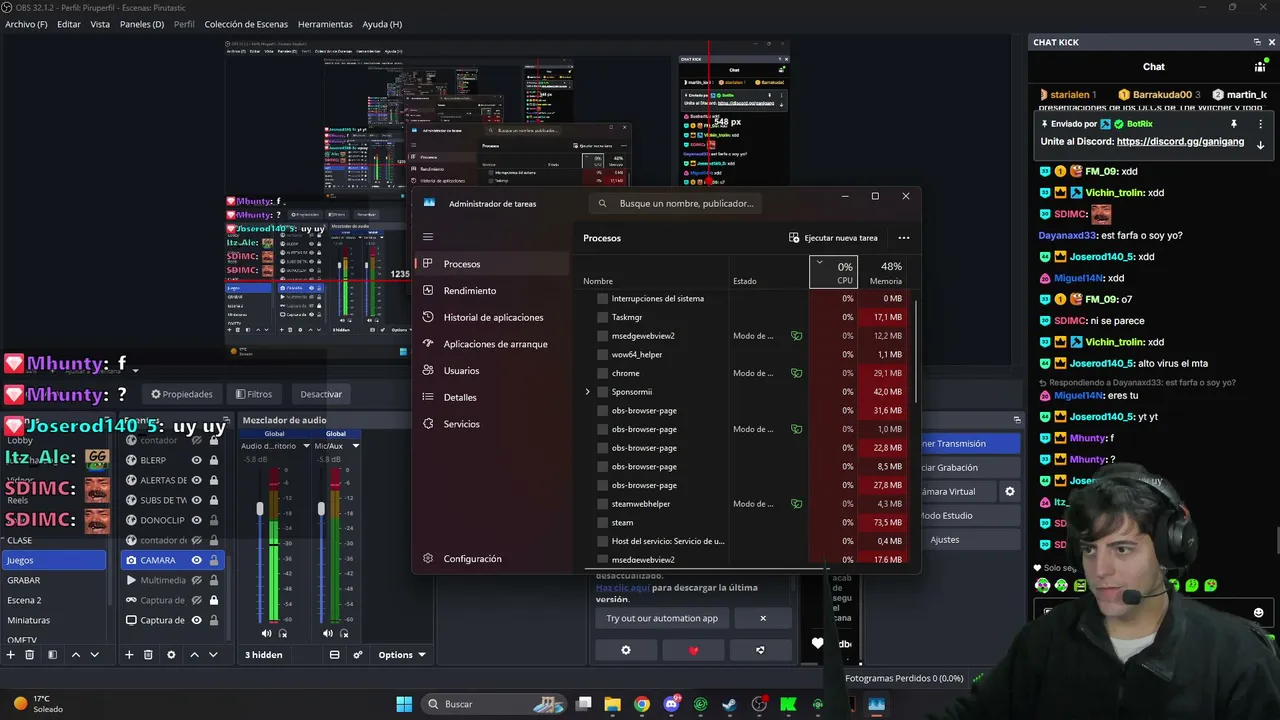The height and width of the screenshot is (720, 1280).
Task: Open Servicios section in Task Manager
Action: coord(461,424)
